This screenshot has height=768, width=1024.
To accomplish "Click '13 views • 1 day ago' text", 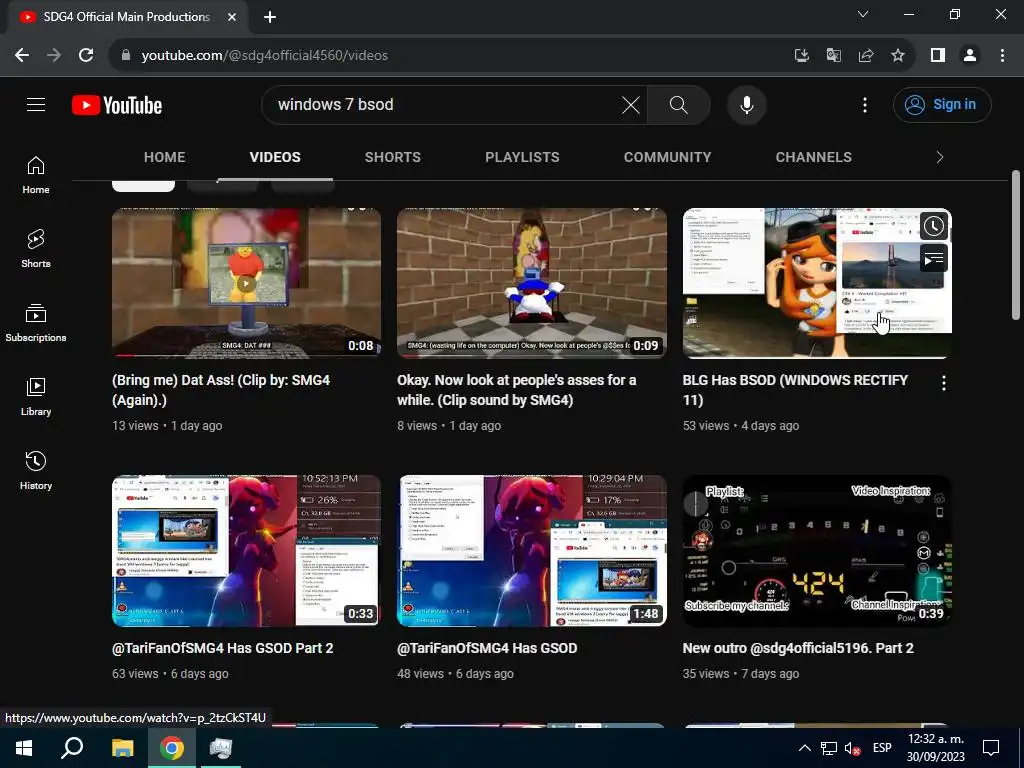I will (167, 426).
